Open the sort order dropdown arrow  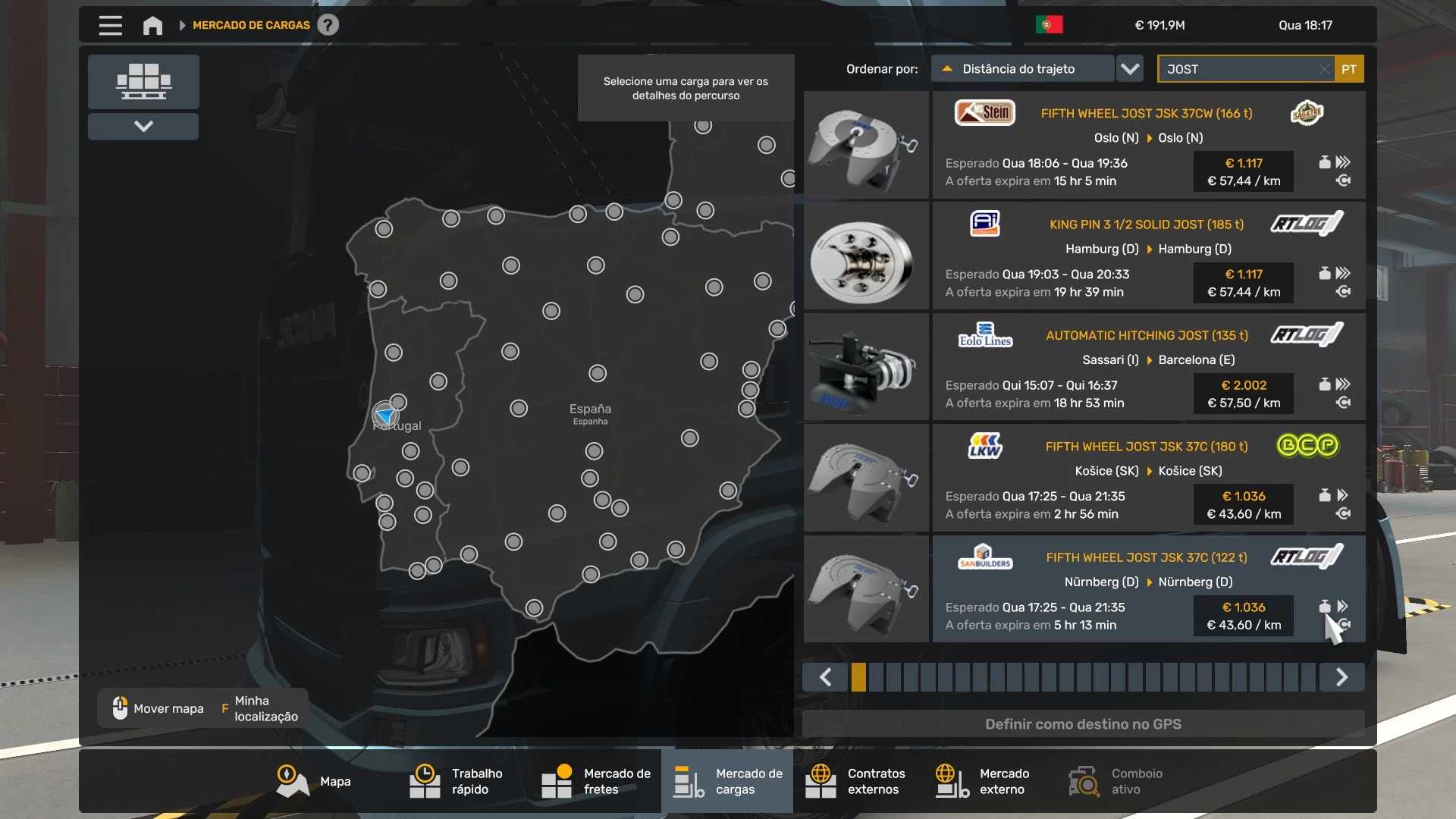click(1130, 69)
